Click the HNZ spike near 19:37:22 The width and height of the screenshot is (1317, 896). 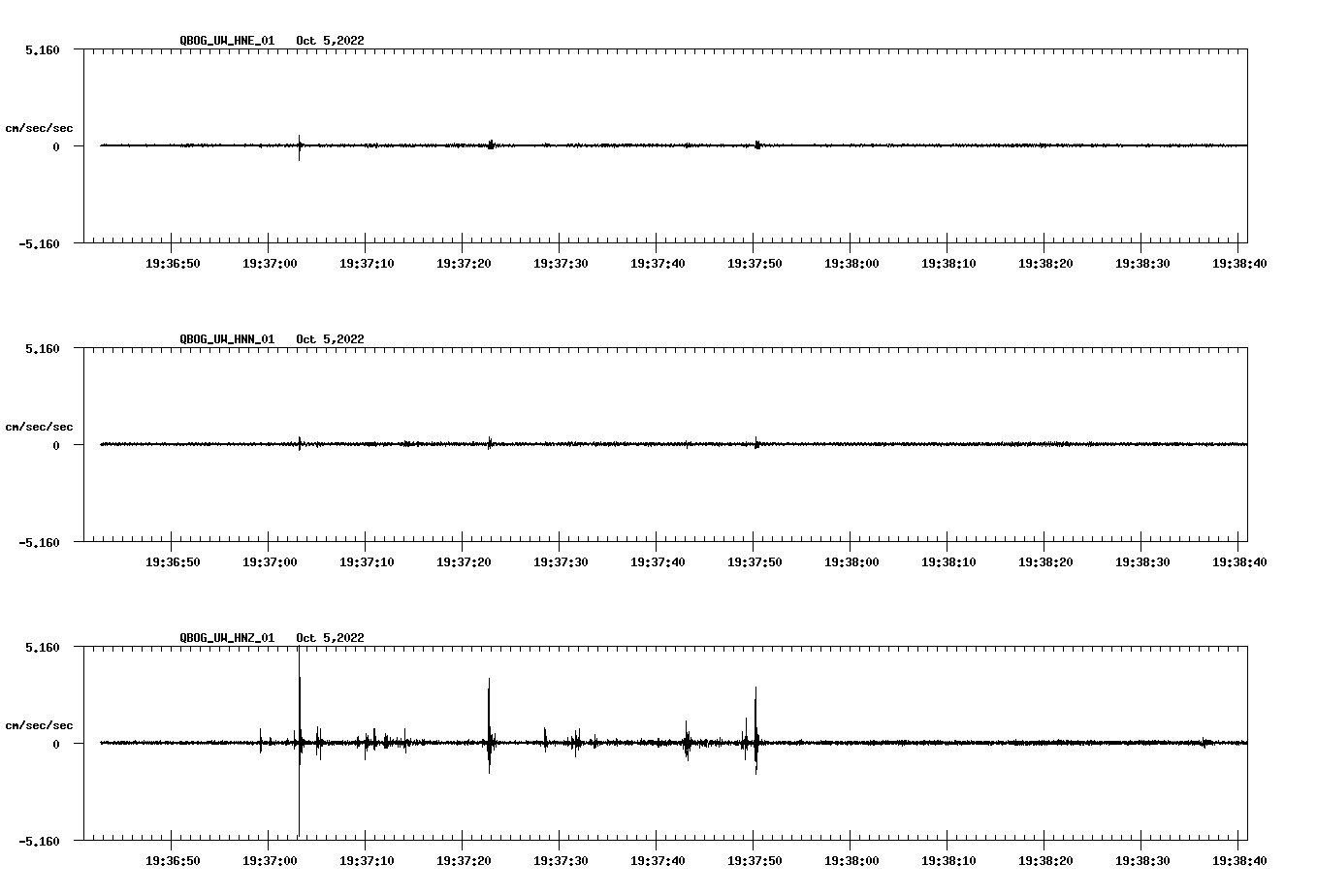pyautogui.click(x=490, y=725)
